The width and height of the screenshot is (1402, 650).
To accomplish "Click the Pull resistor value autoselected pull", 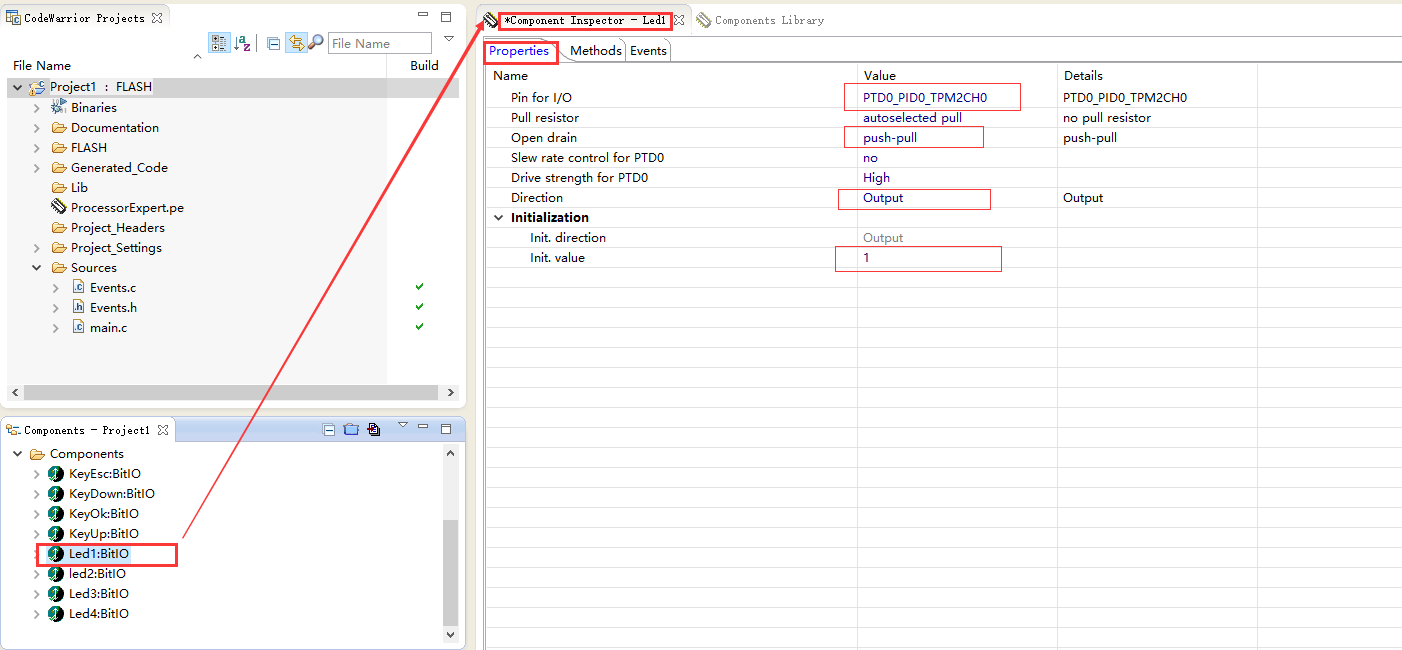I will pyautogui.click(x=912, y=118).
